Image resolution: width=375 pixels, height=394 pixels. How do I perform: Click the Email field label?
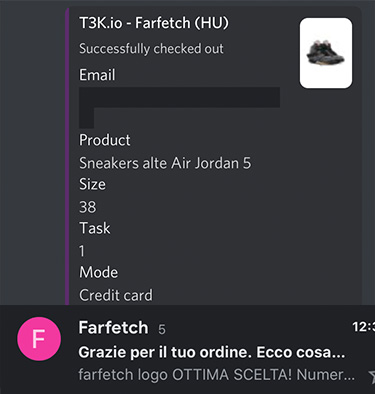tap(97, 75)
